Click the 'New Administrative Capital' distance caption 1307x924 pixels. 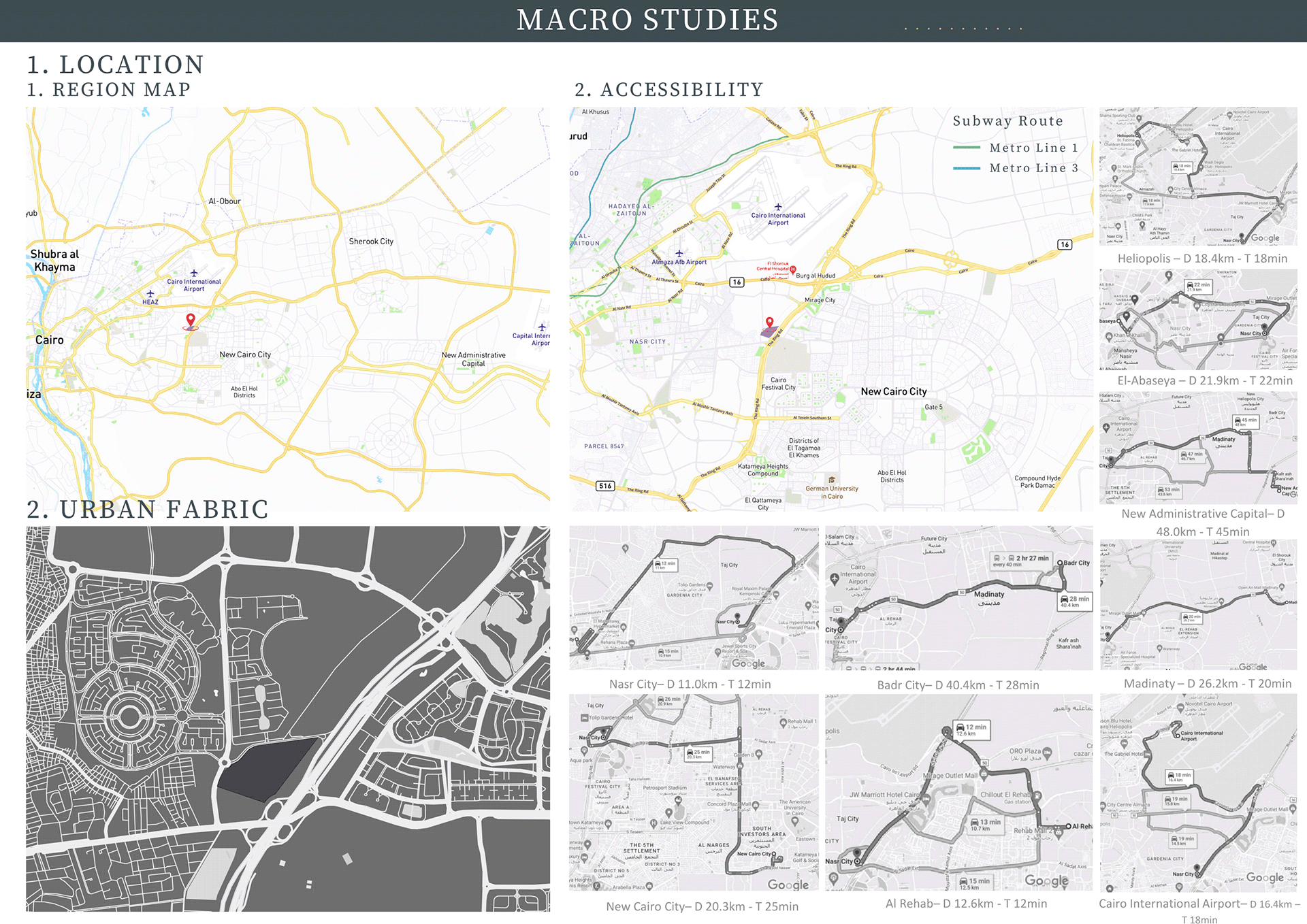(x=1203, y=523)
